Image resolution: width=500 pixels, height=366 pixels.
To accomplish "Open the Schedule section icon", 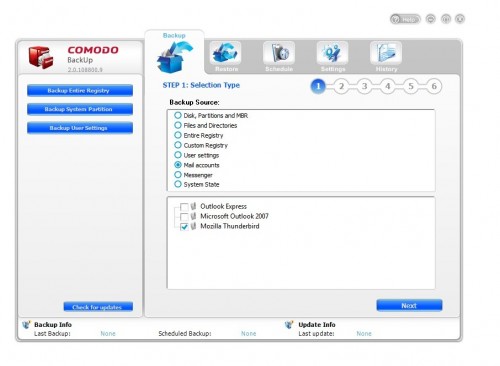I will coord(279,53).
